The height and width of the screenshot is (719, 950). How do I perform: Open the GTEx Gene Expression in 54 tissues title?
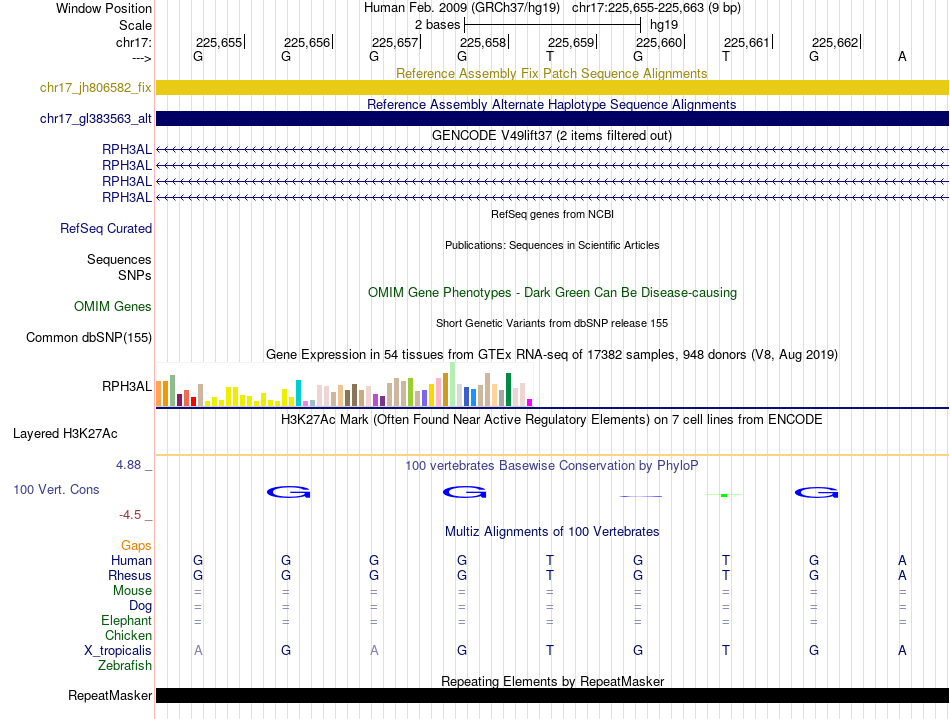click(x=552, y=354)
